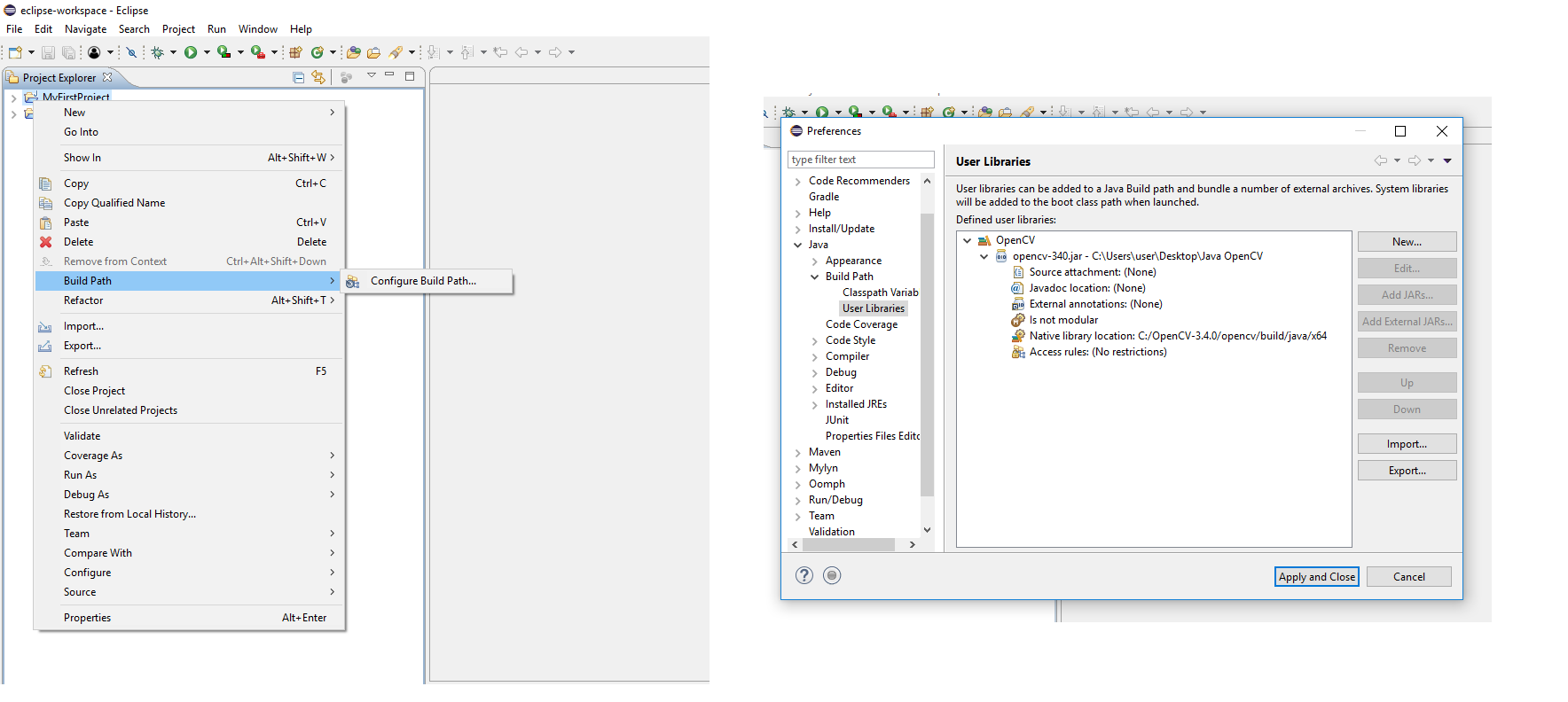Expand the Run/Debug preferences node
The width and height of the screenshot is (1568, 702).
click(797, 500)
